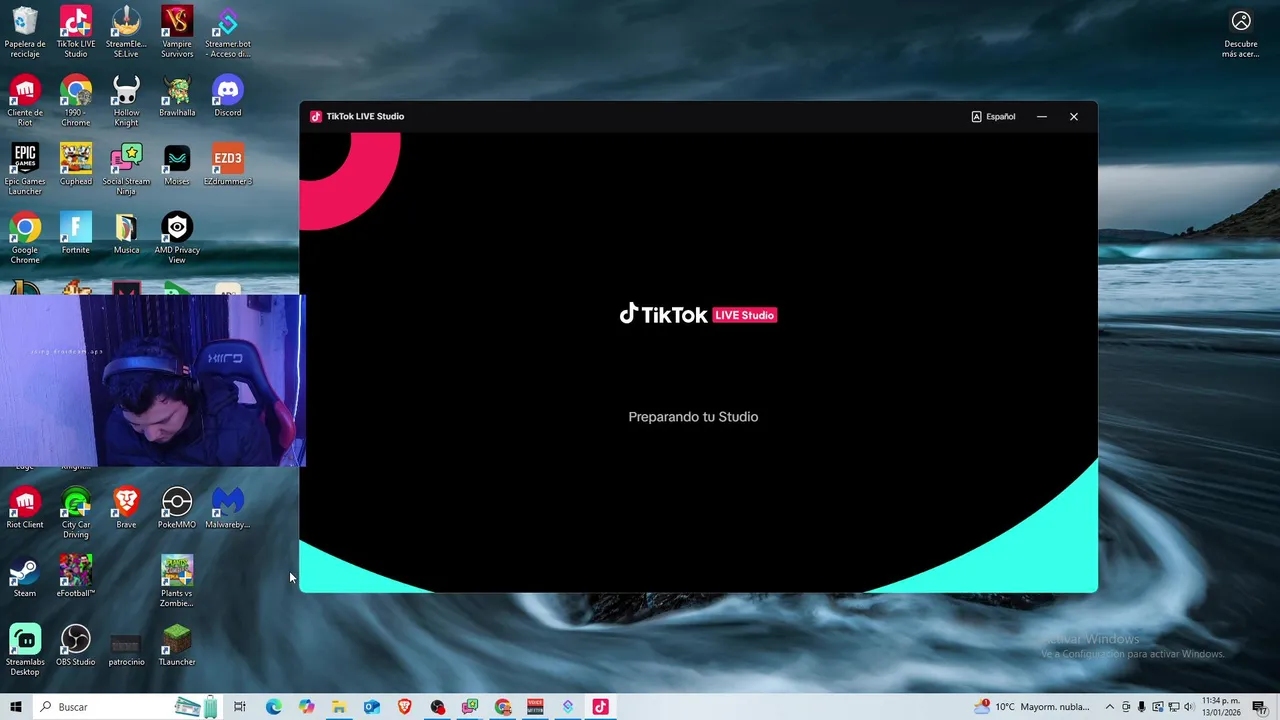Viewport: 1280px width, 720px height.
Task: Select the AMD Privacy View desktop icon
Action: [x=177, y=238]
